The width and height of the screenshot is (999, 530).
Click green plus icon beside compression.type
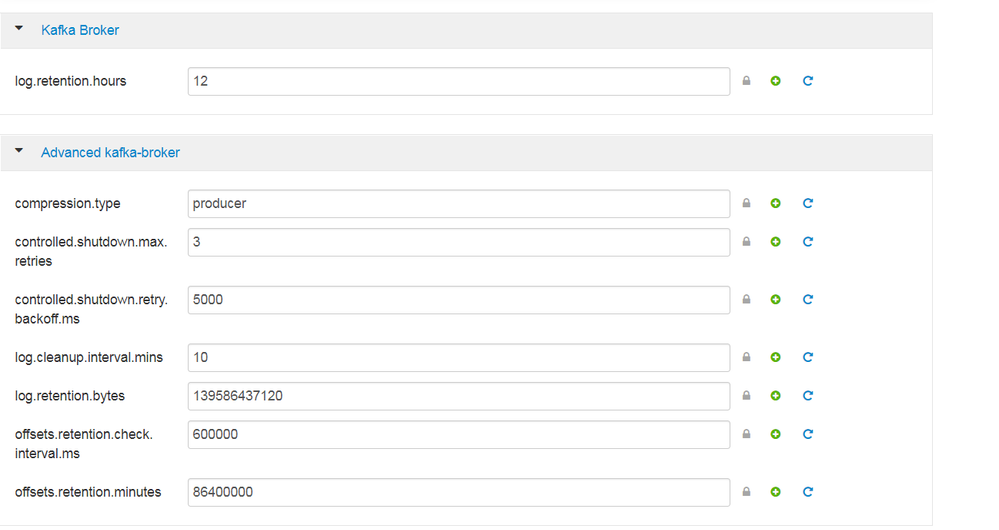point(775,203)
